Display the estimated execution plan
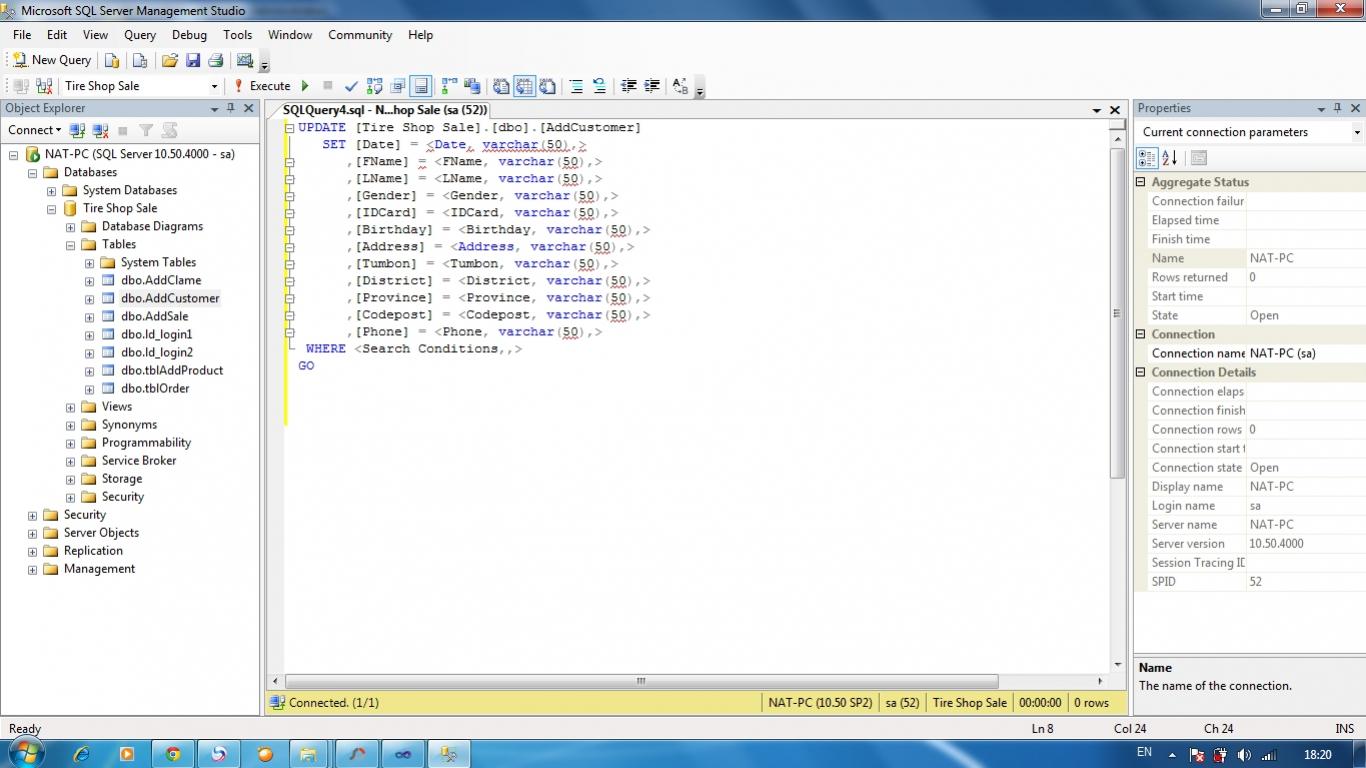Image resolution: width=1366 pixels, height=768 pixels. (x=375, y=86)
